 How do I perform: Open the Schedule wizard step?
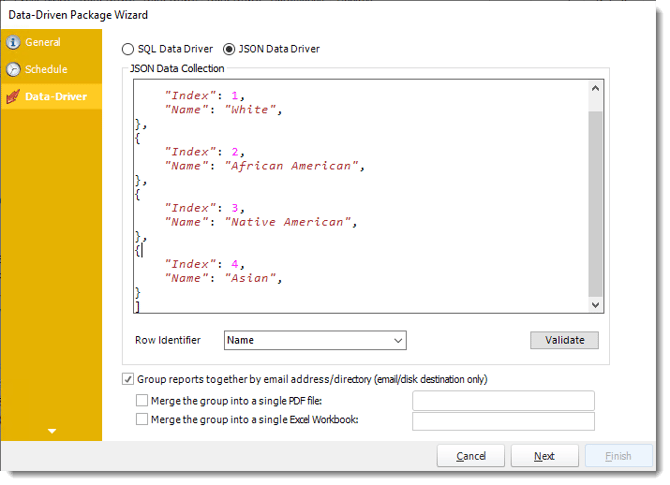(x=51, y=69)
